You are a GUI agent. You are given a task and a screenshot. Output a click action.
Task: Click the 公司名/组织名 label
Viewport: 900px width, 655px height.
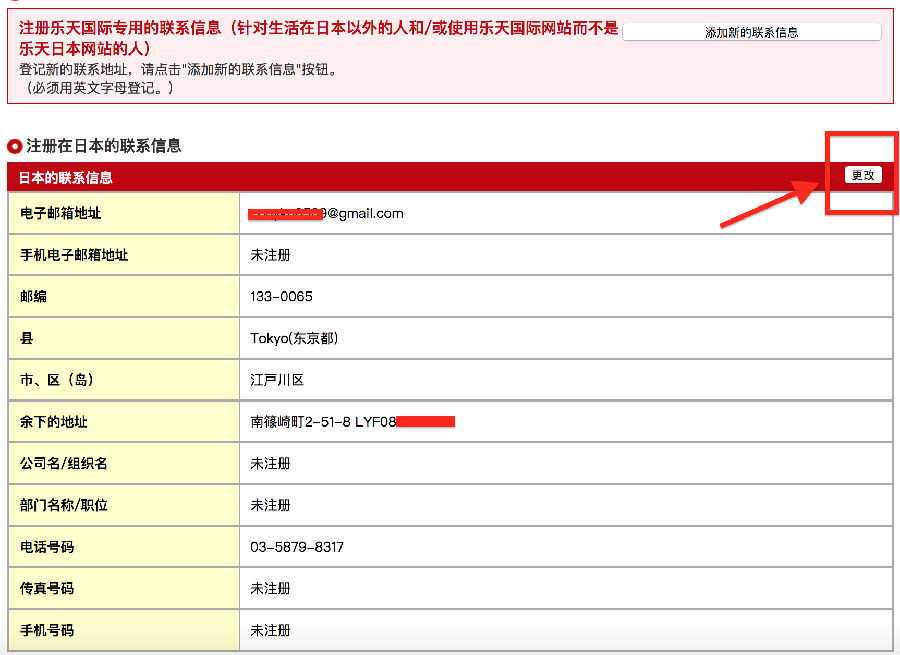point(64,463)
